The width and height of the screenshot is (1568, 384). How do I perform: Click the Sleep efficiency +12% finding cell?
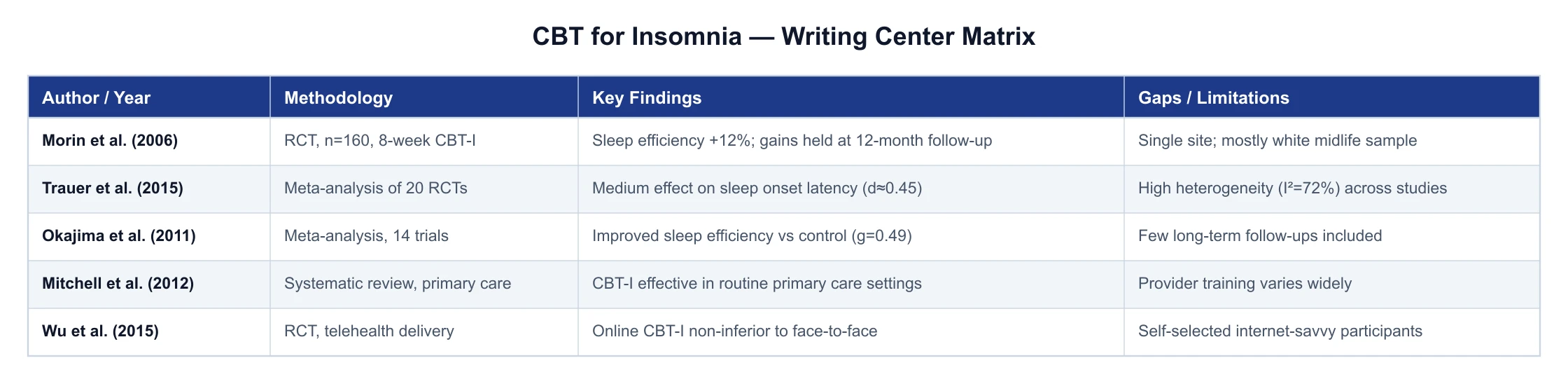[x=851, y=141]
